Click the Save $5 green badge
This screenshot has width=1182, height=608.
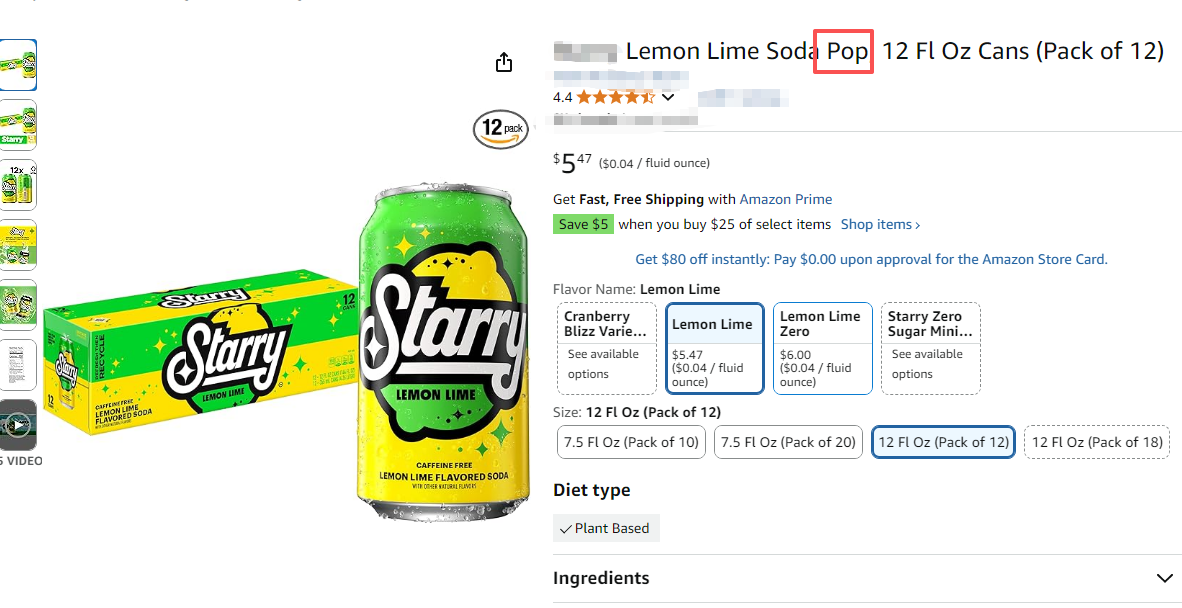583,225
